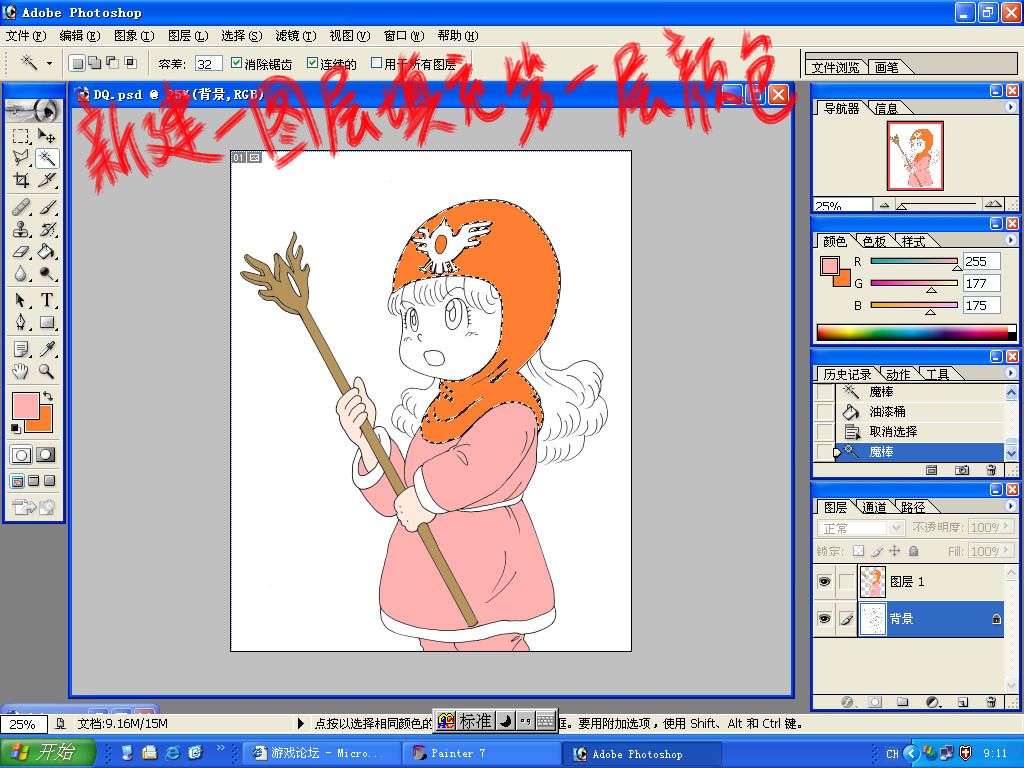Screen dimensions: 1024x768
Task: Select the Hand tool
Action: (x=21, y=372)
